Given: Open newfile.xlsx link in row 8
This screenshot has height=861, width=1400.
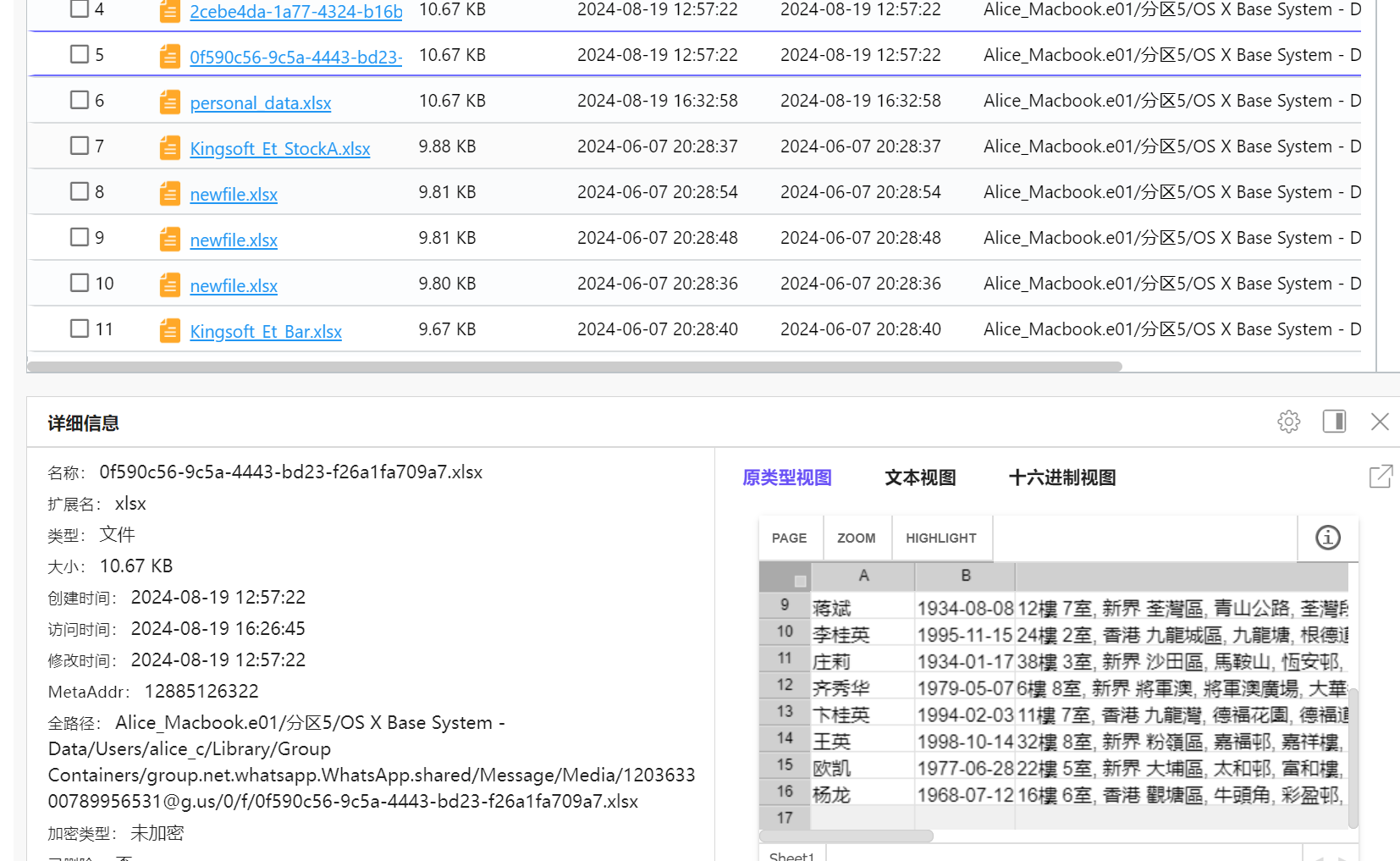Looking at the screenshot, I should (x=234, y=195).
